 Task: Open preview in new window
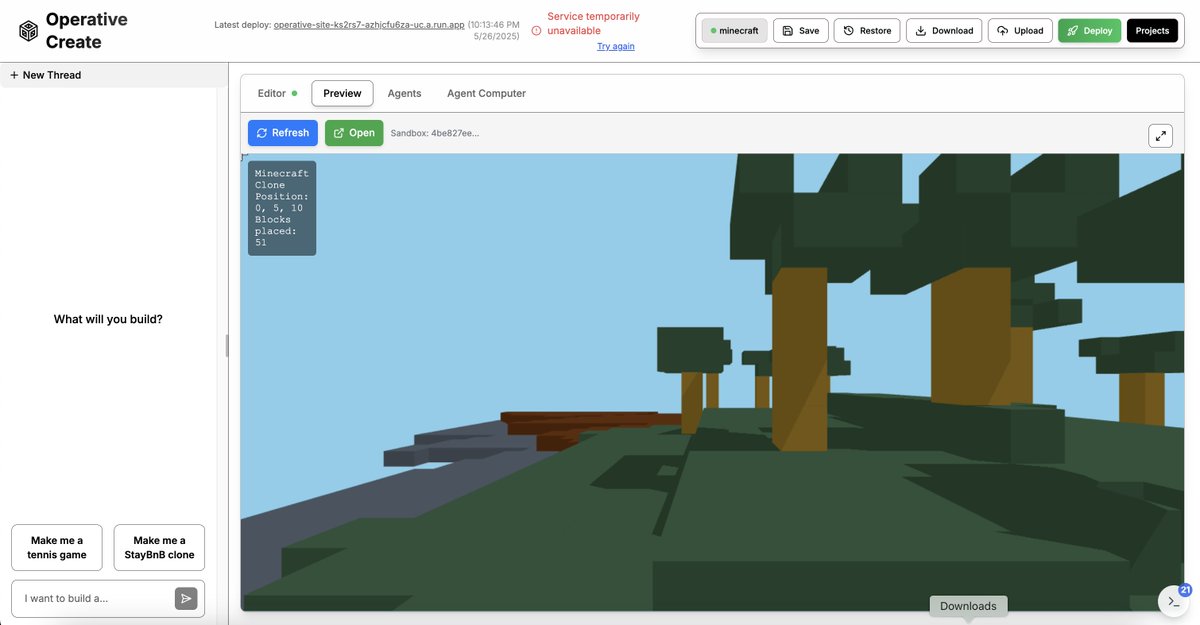[354, 133]
